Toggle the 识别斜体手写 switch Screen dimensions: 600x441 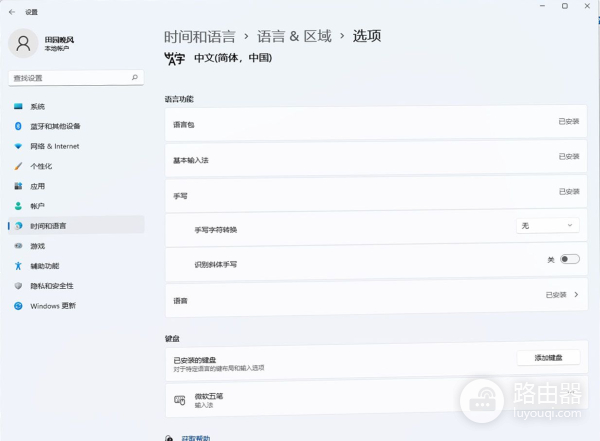click(570, 259)
